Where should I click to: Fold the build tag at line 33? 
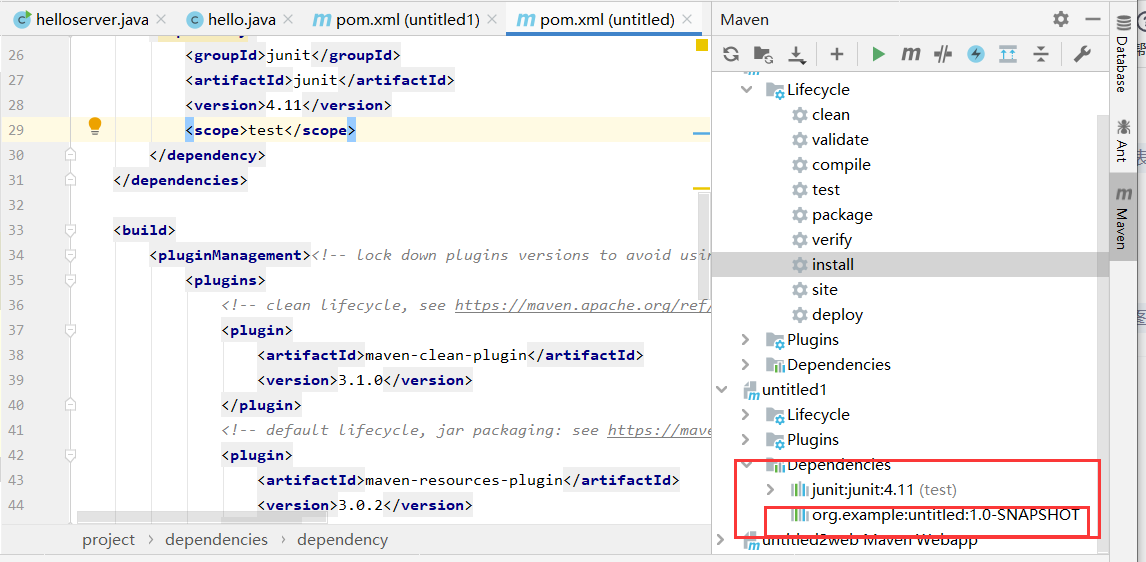70,230
